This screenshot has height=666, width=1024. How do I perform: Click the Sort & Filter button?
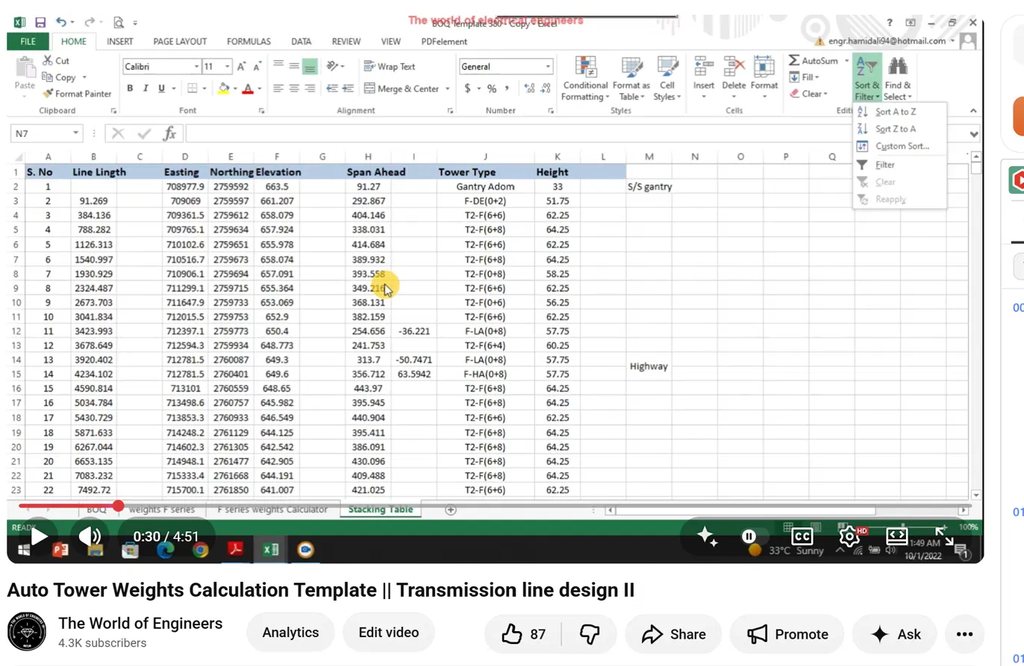click(867, 78)
